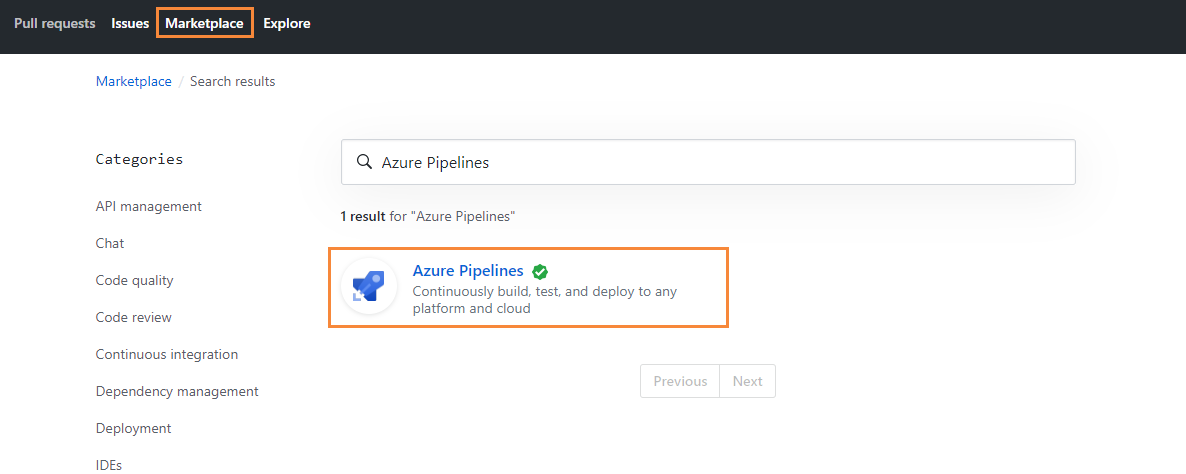Open the Azure Pipelines result title link
This screenshot has height=474, width=1186.
point(468,271)
